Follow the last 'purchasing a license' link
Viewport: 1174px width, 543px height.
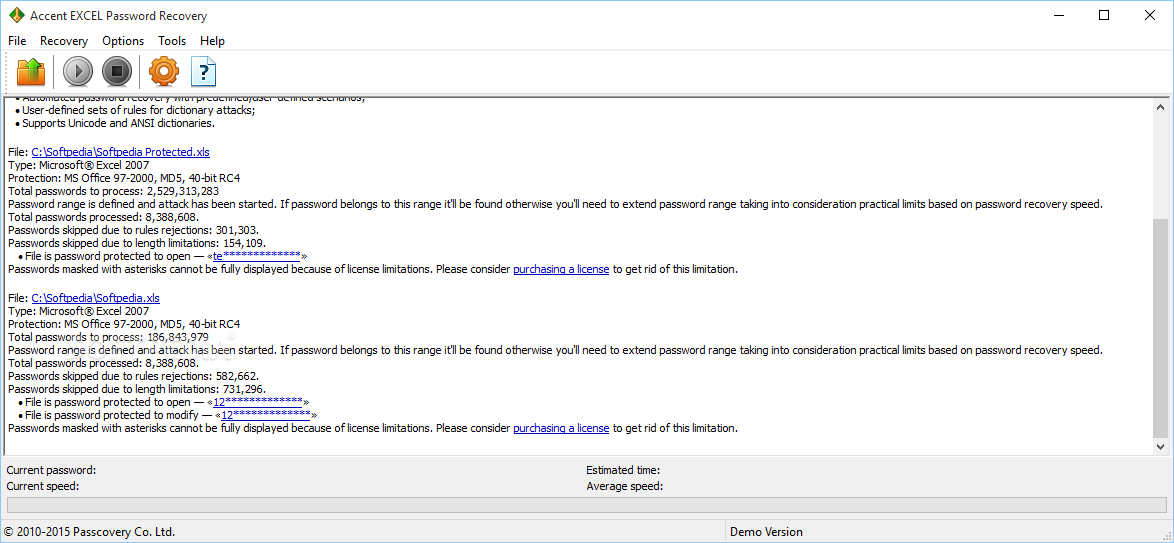[x=561, y=428]
